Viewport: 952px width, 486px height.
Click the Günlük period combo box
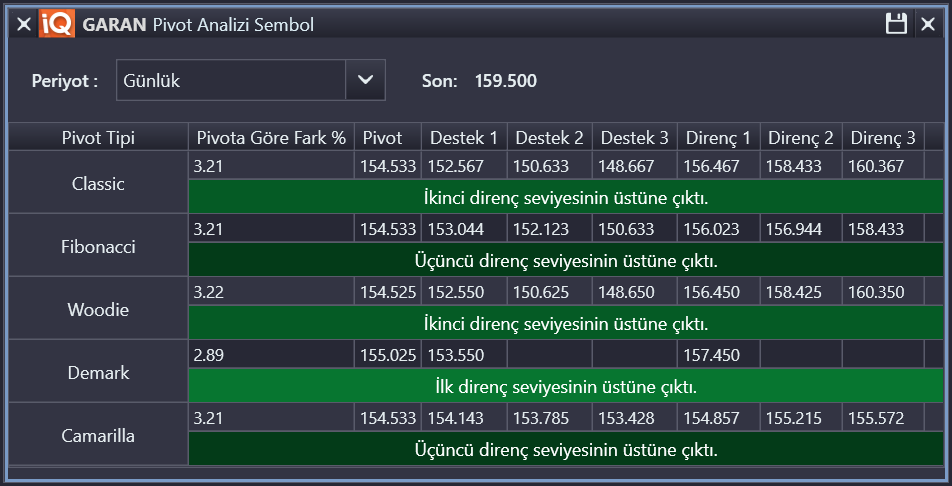point(231,81)
